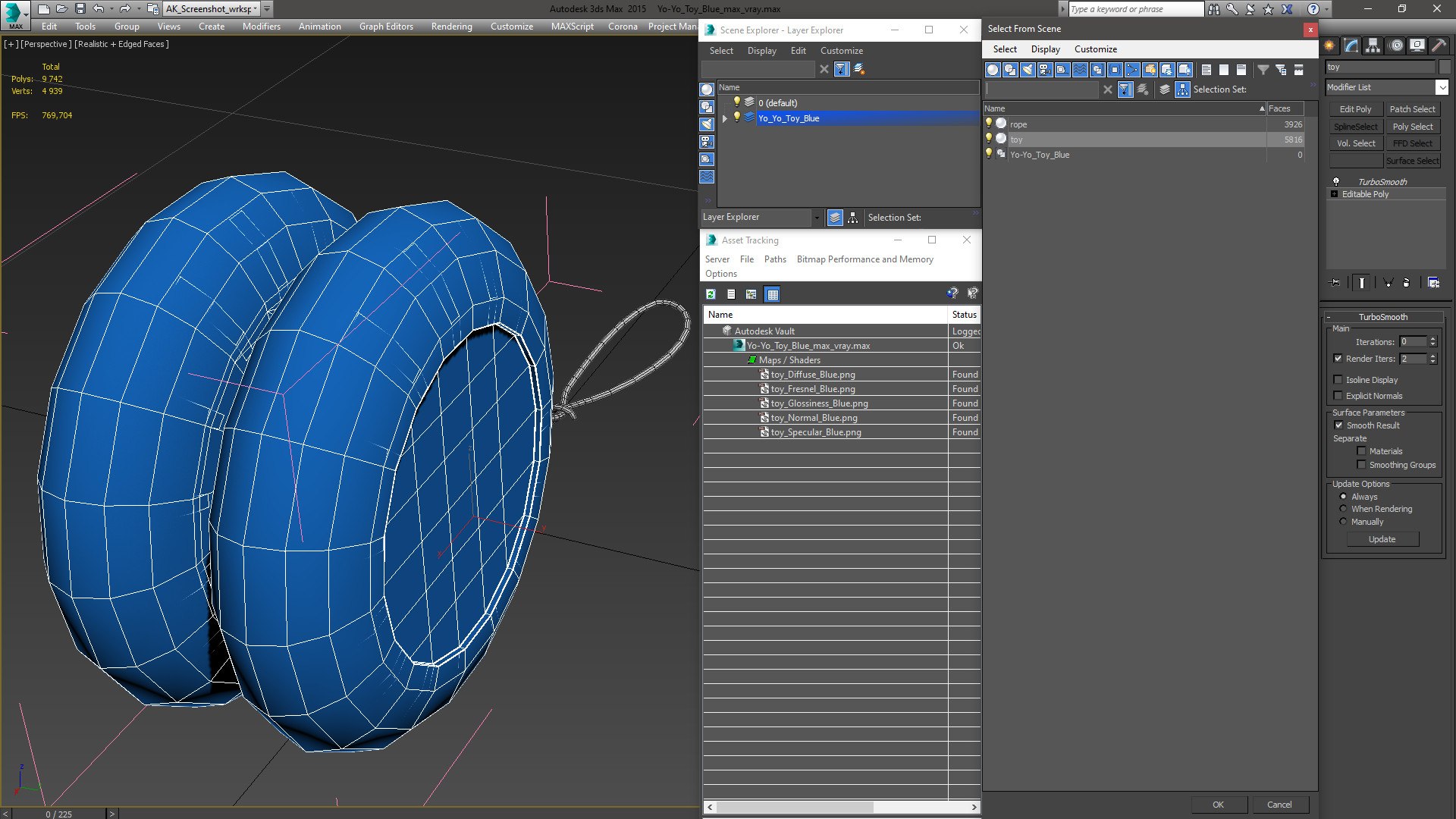Confirm selection with the OK button

click(x=1218, y=805)
